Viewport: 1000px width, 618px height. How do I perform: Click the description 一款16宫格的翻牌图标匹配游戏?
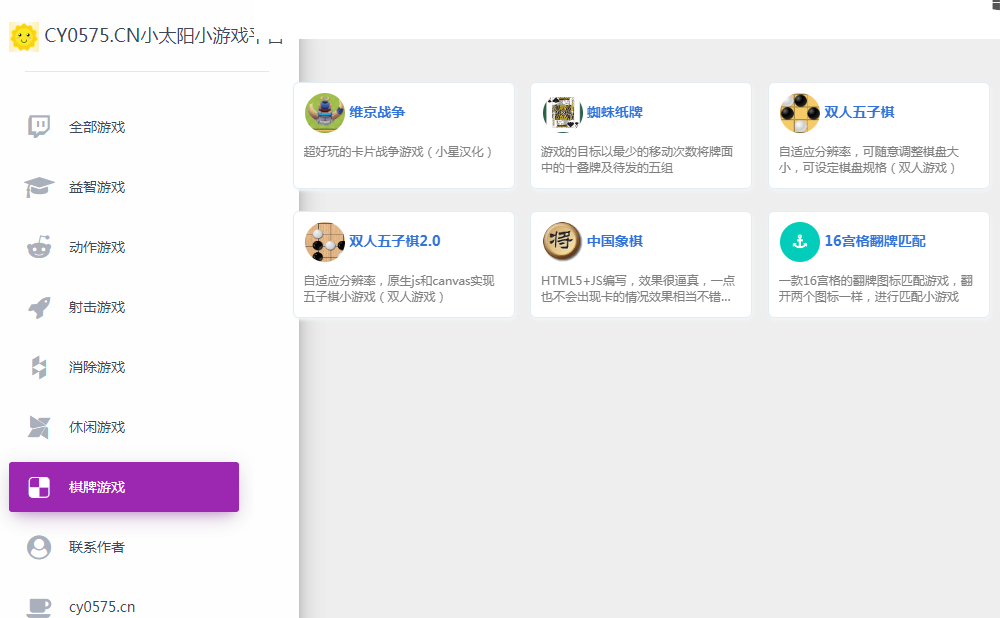[875, 288]
